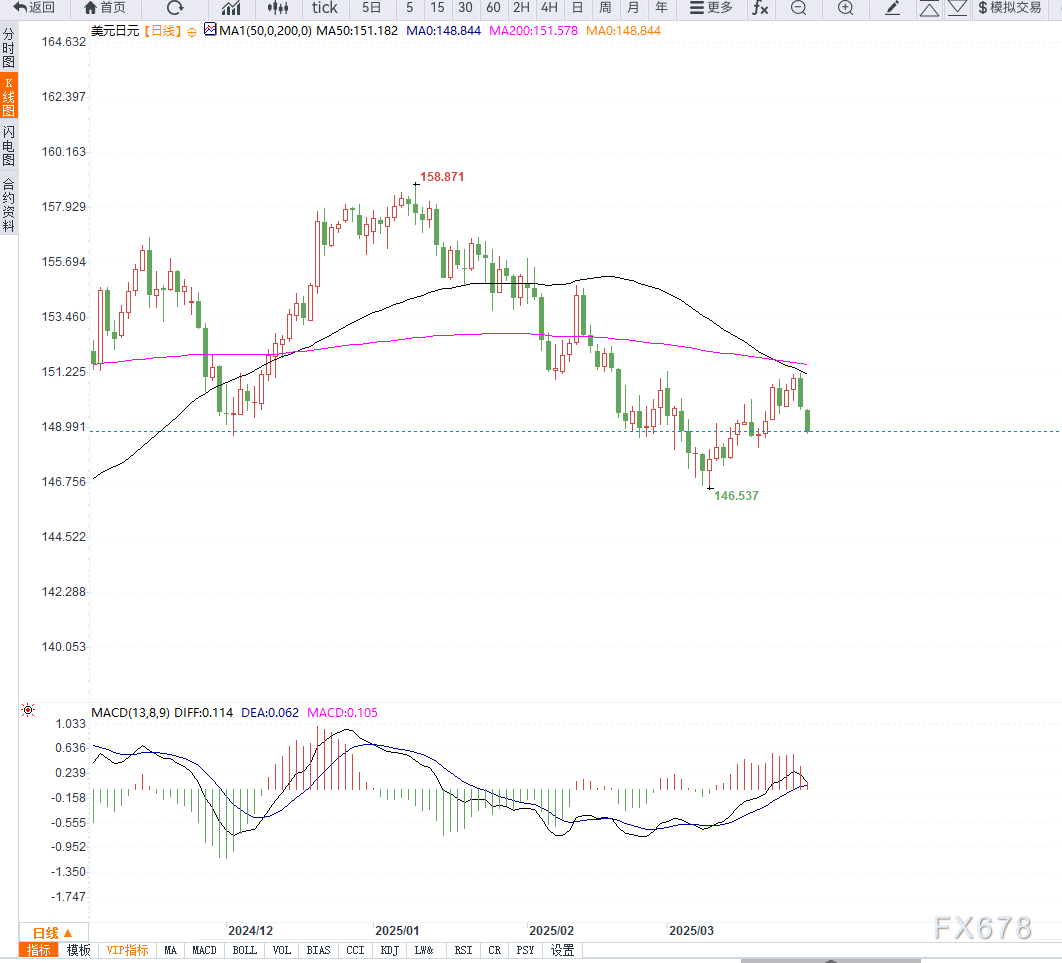Screen dimensions: 1062x963
Task: Zoom out the chart
Action: (799, 8)
